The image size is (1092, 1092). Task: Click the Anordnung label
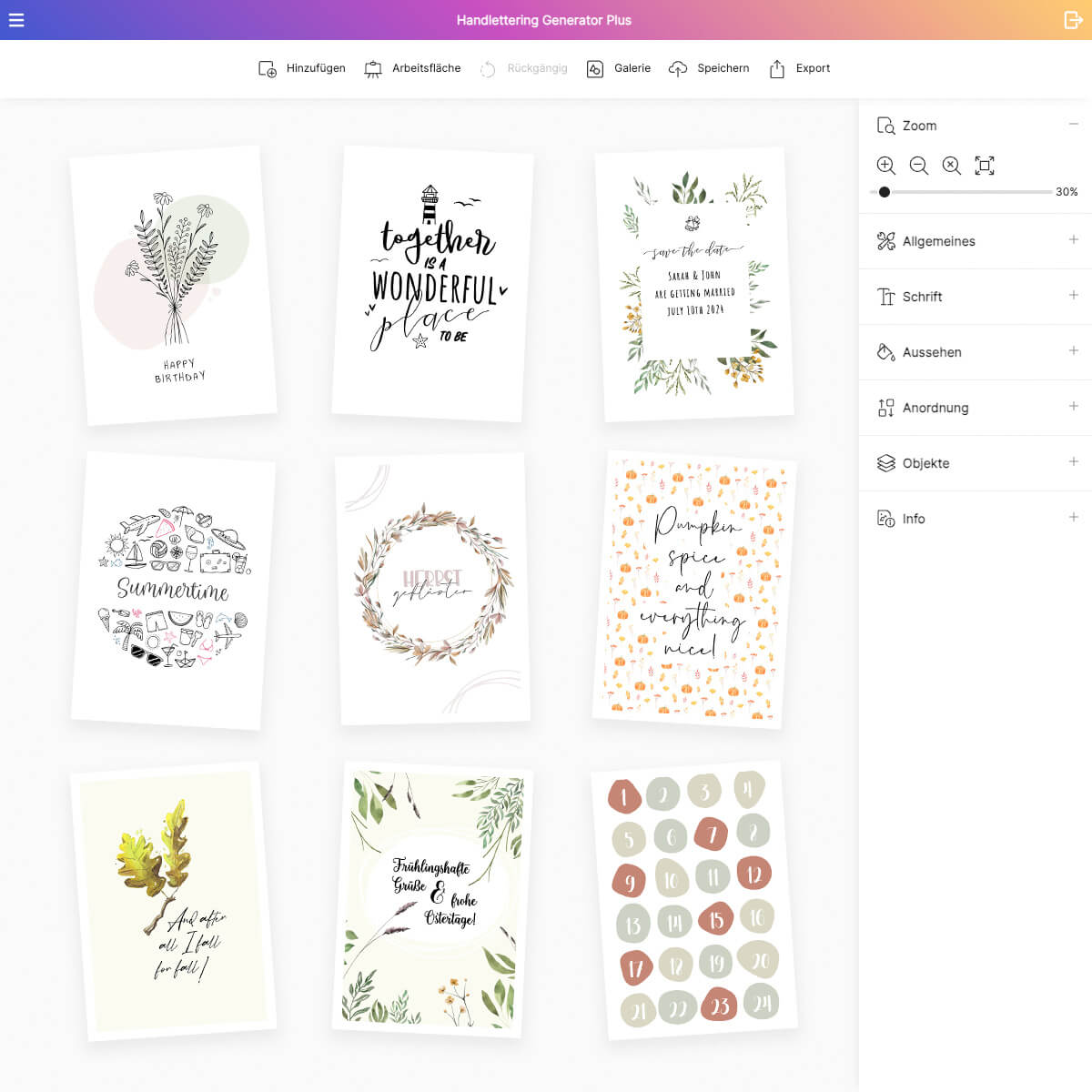tap(935, 408)
